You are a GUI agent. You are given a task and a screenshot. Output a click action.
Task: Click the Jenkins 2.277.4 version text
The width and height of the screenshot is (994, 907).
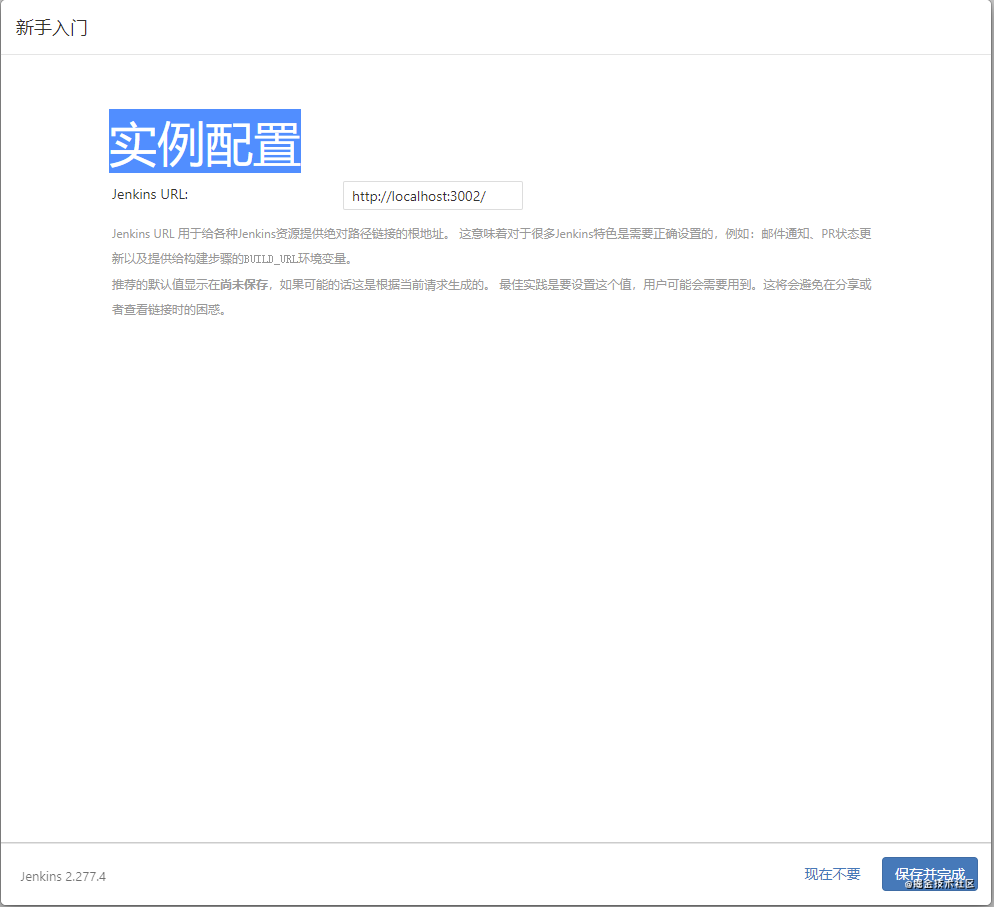pos(63,877)
